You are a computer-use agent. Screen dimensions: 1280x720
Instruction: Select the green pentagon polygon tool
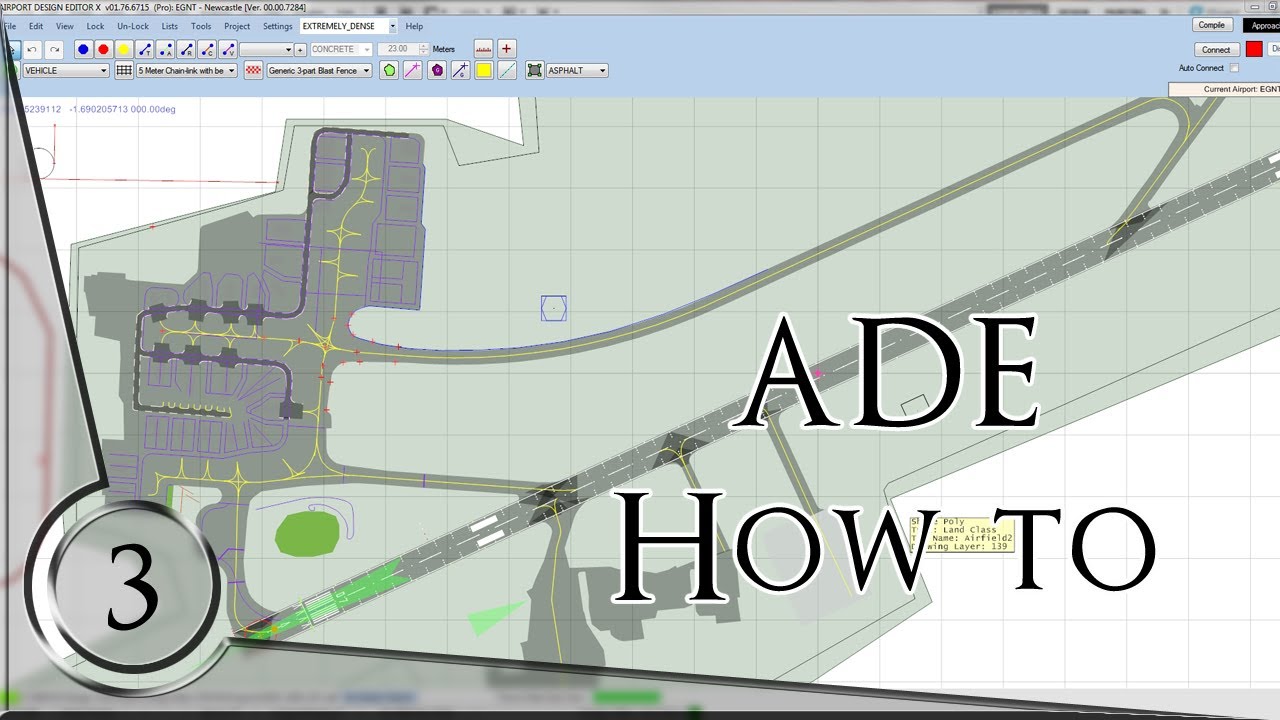point(388,71)
